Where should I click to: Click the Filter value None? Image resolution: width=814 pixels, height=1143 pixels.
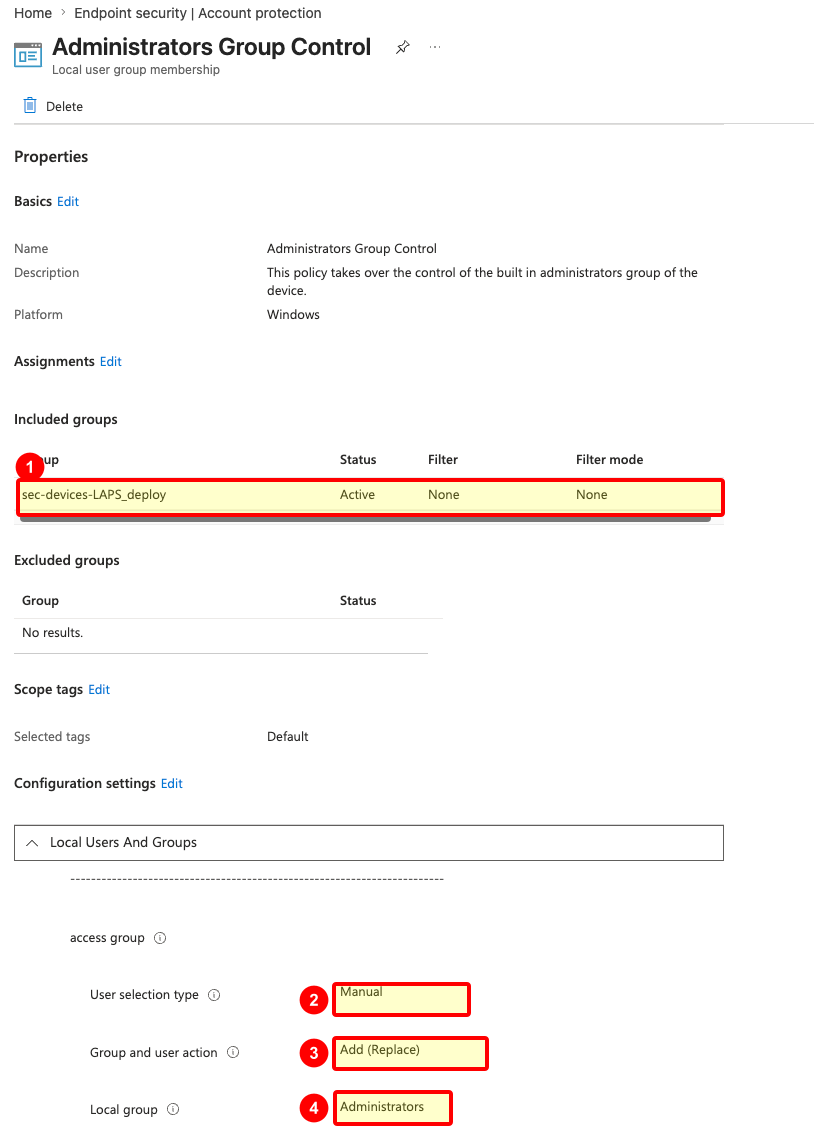coord(444,495)
